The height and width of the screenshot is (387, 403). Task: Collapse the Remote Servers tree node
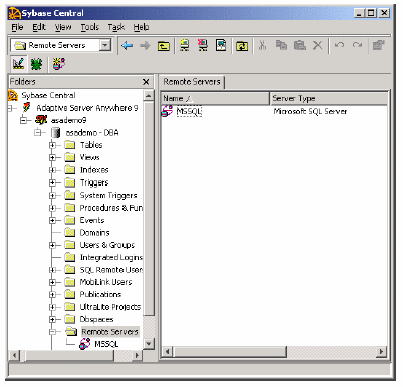52,332
